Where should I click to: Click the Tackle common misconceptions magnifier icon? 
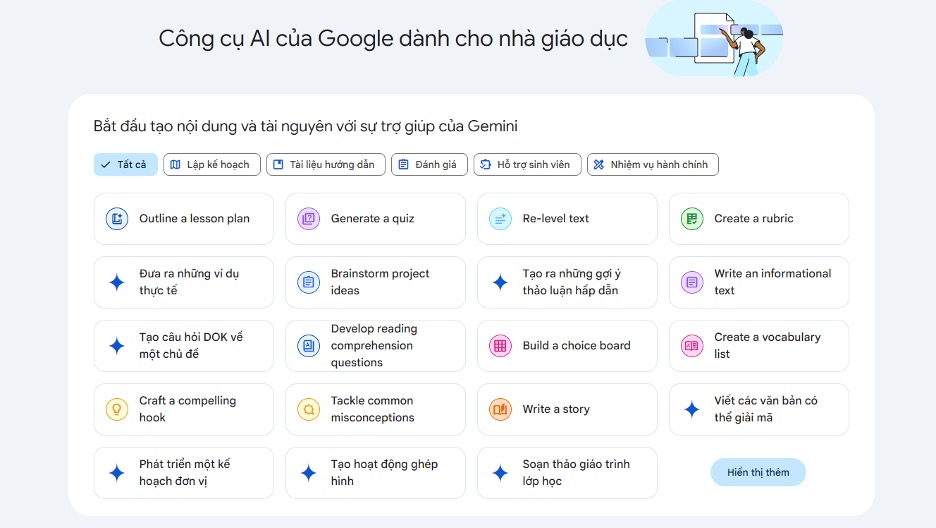point(309,409)
